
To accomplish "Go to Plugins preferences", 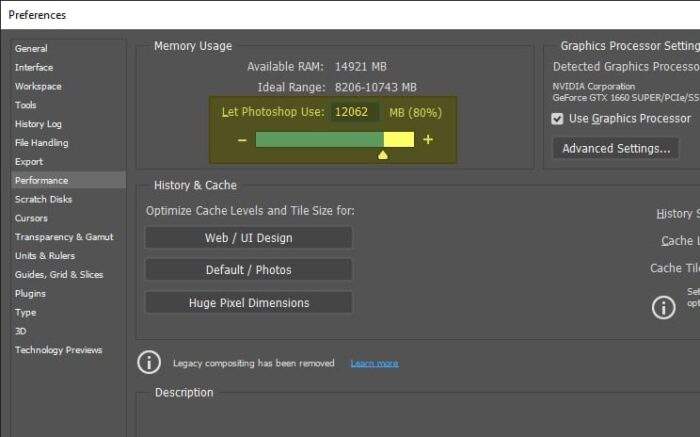I will pos(30,293).
